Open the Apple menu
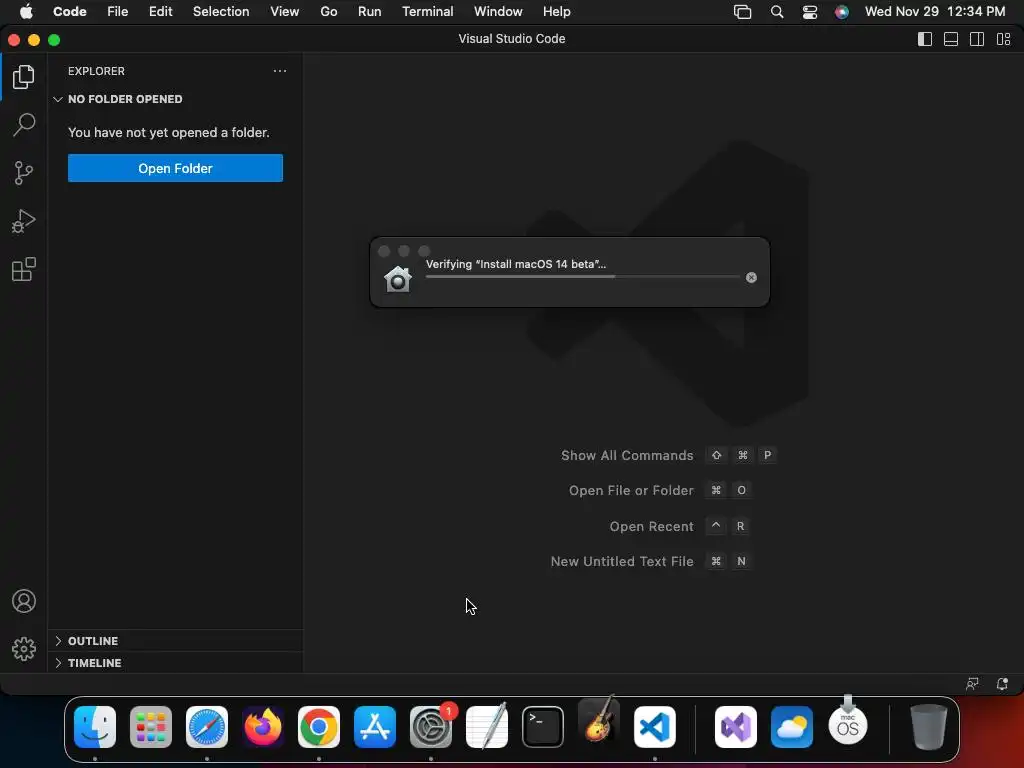The image size is (1024, 768). click(26, 12)
